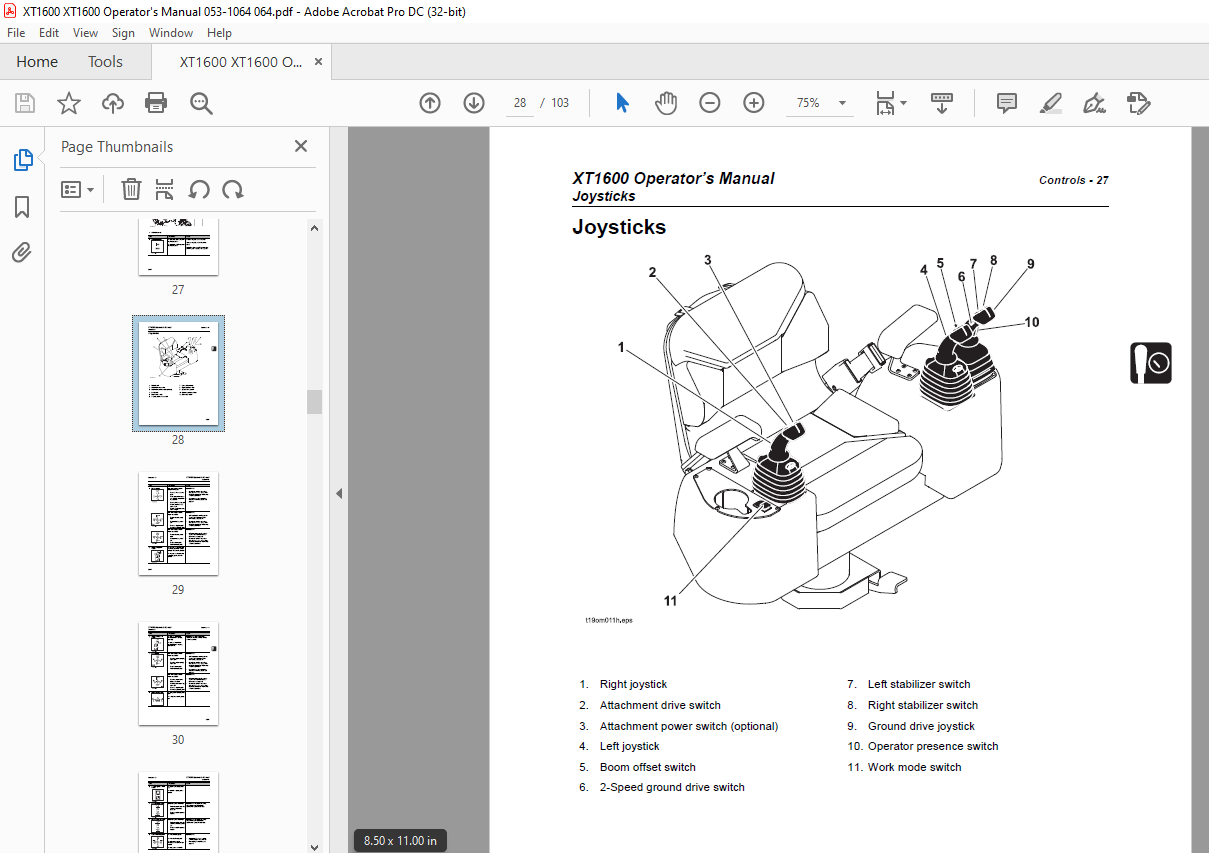Open the View menu
Screen dimensions: 1209x853
coord(85,33)
